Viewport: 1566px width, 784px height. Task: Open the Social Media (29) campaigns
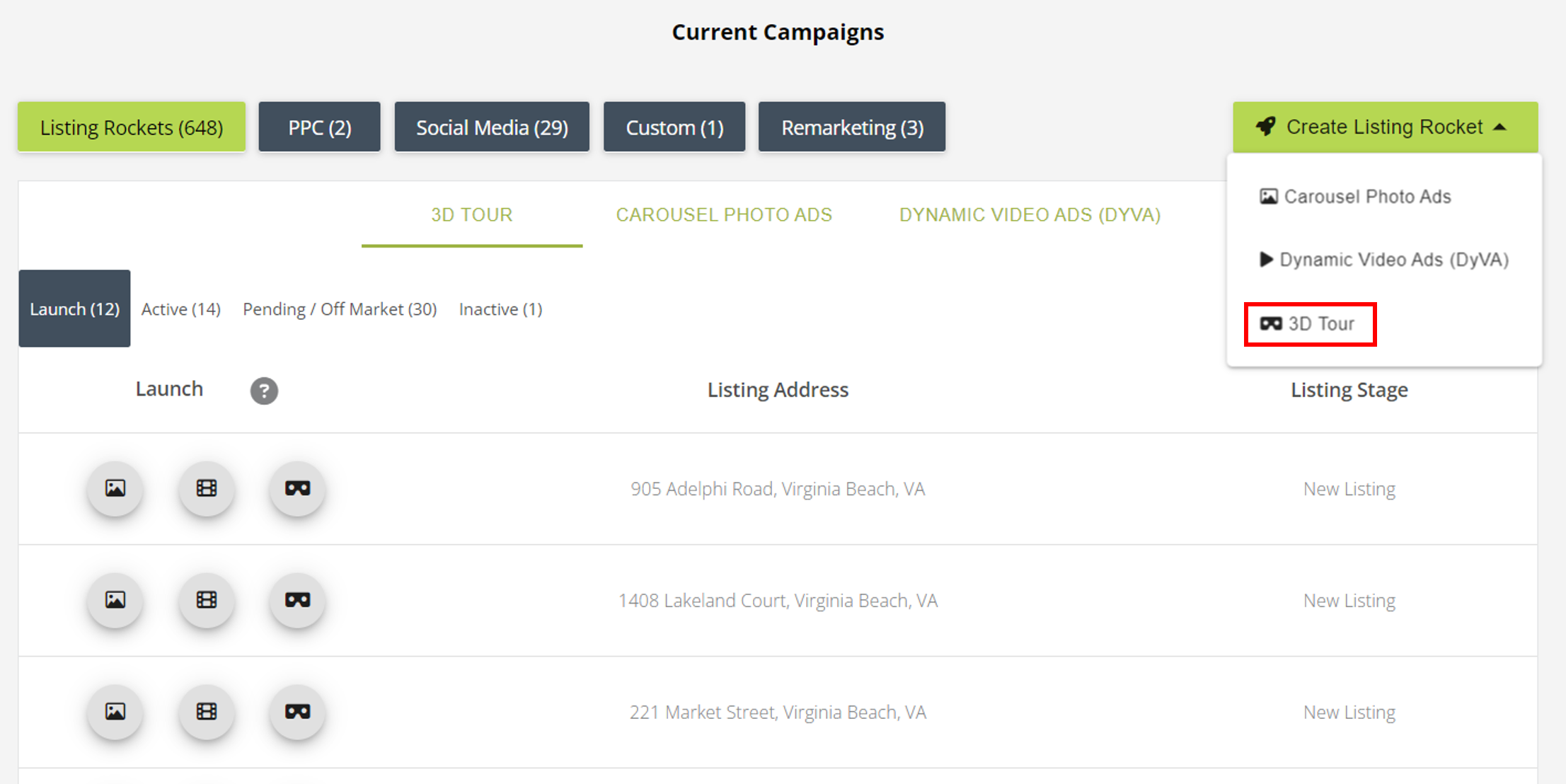(x=492, y=127)
